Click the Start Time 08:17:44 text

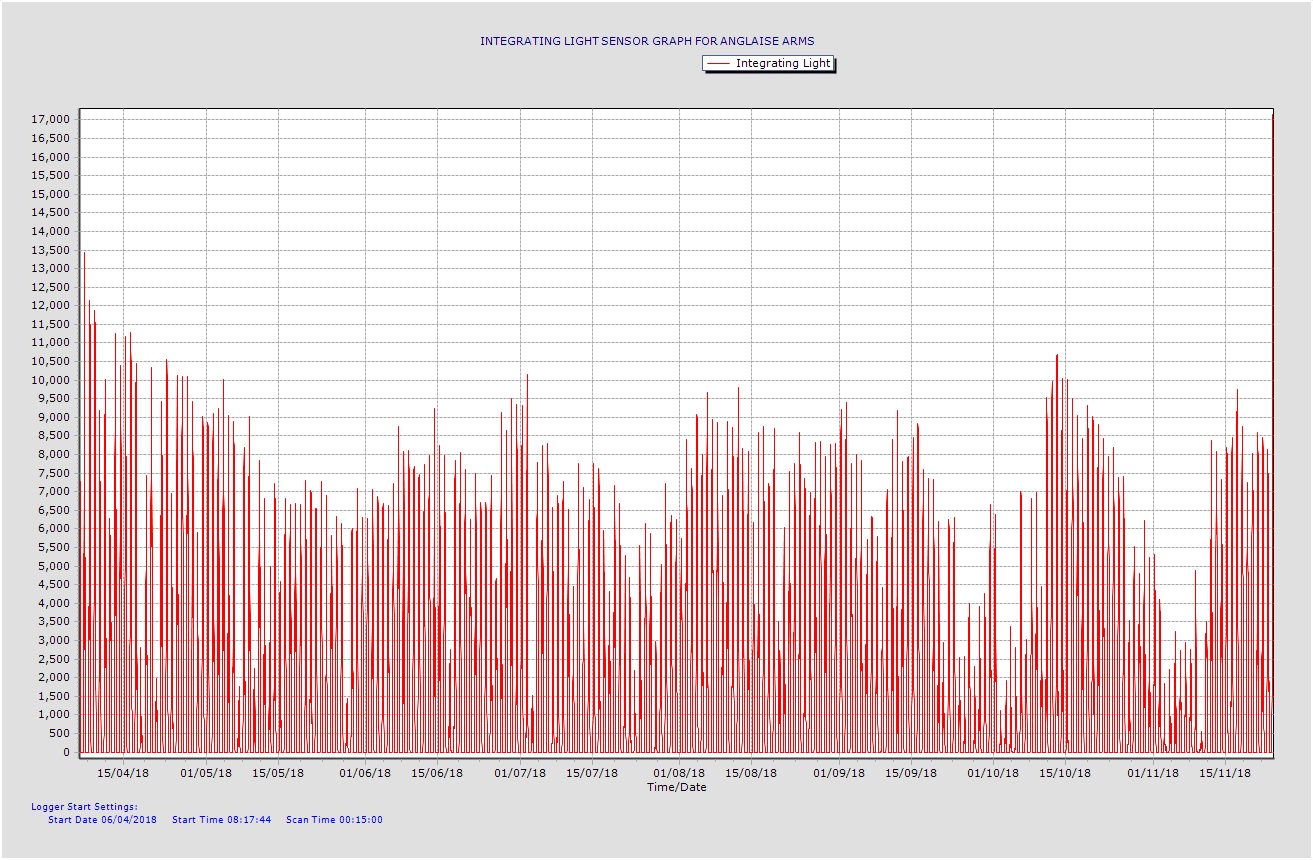(x=221, y=820)
